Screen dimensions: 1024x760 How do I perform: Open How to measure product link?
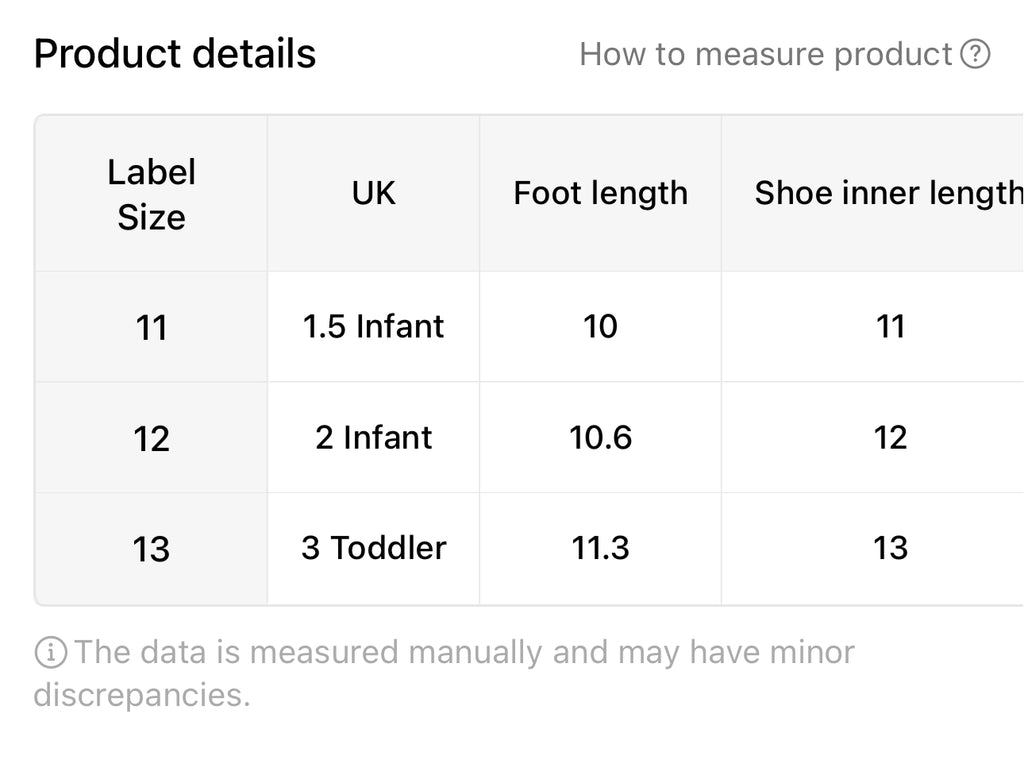(784, 54)
